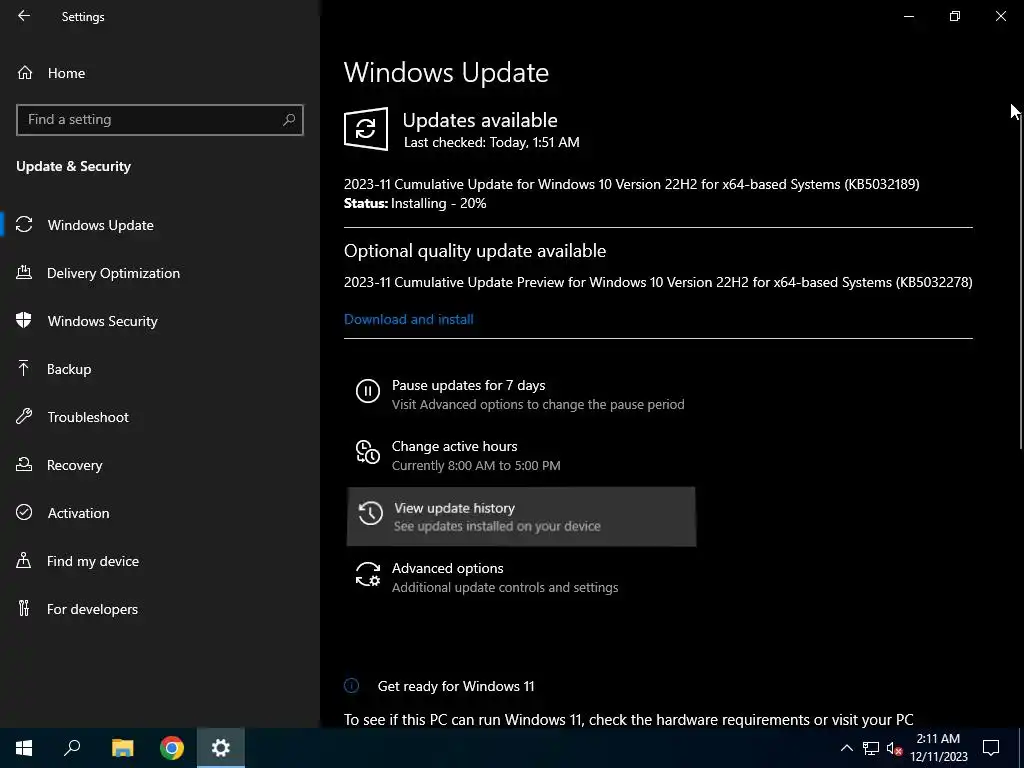Launch Google Chrome from the taskbar

click(x=172, y=748)
